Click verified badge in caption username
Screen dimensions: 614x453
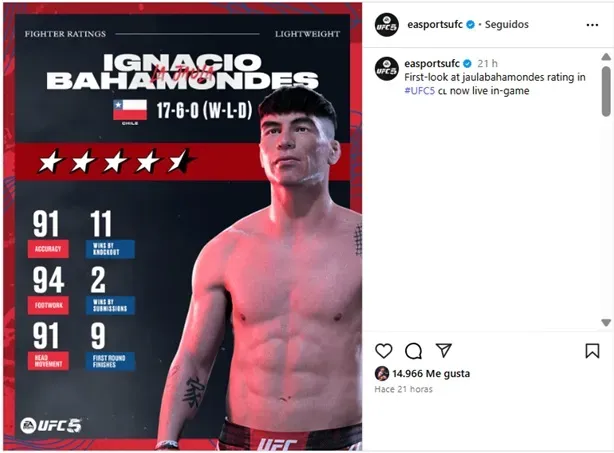point(467,63)
